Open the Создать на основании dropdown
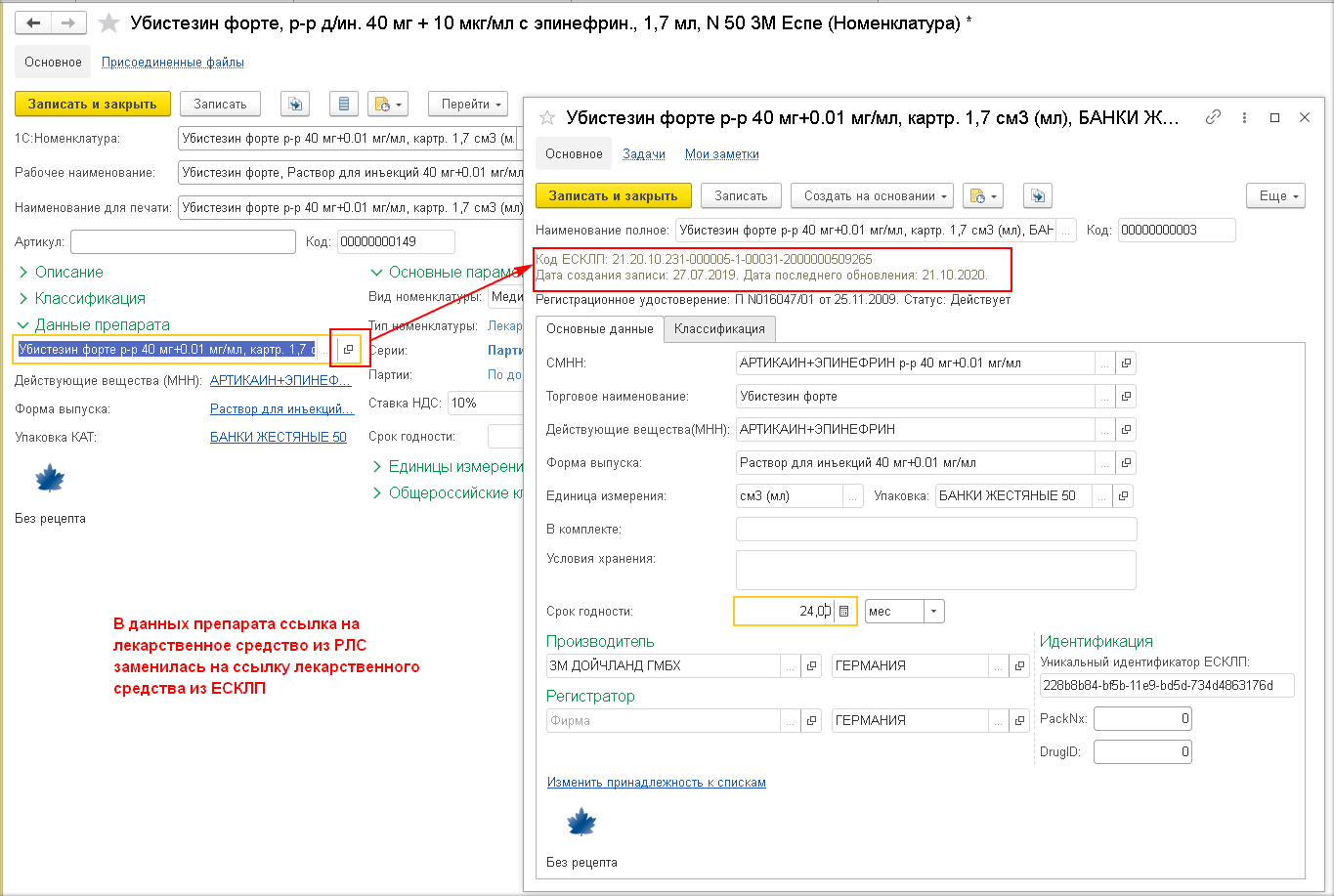 873,195
